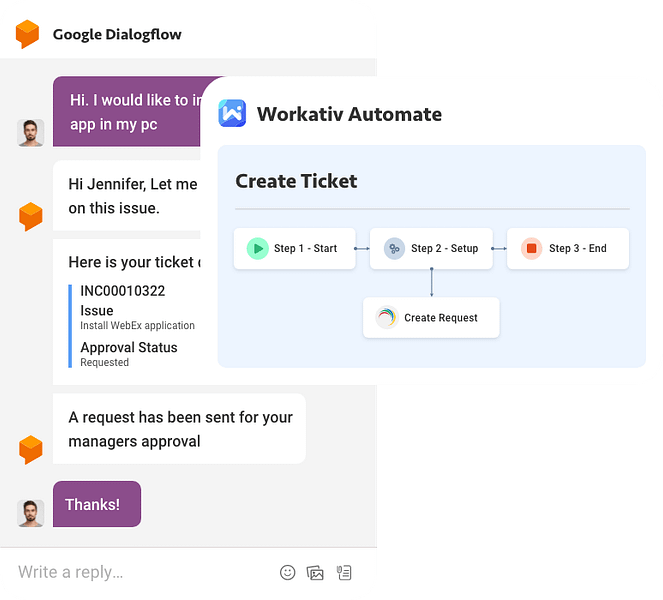663x600 pixels.
Task: Click user avatar beside first purple message
Action: [x=30, y=133]
